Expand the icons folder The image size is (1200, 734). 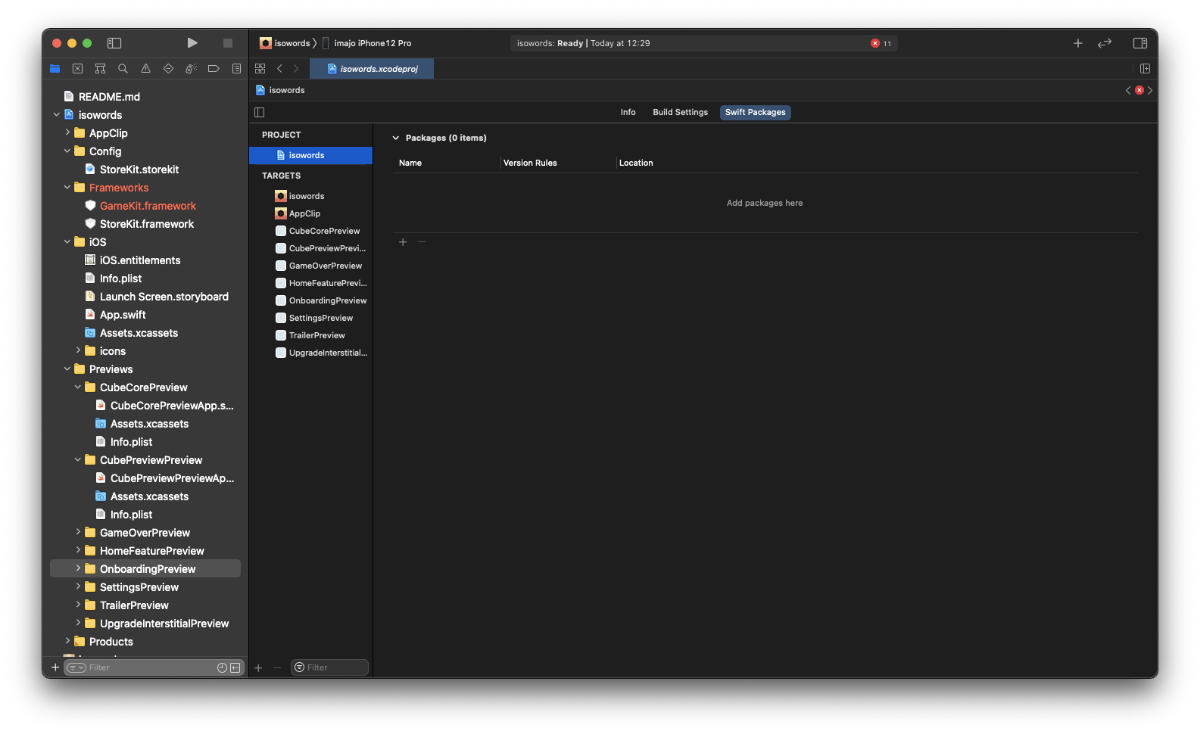click(78, 351)
